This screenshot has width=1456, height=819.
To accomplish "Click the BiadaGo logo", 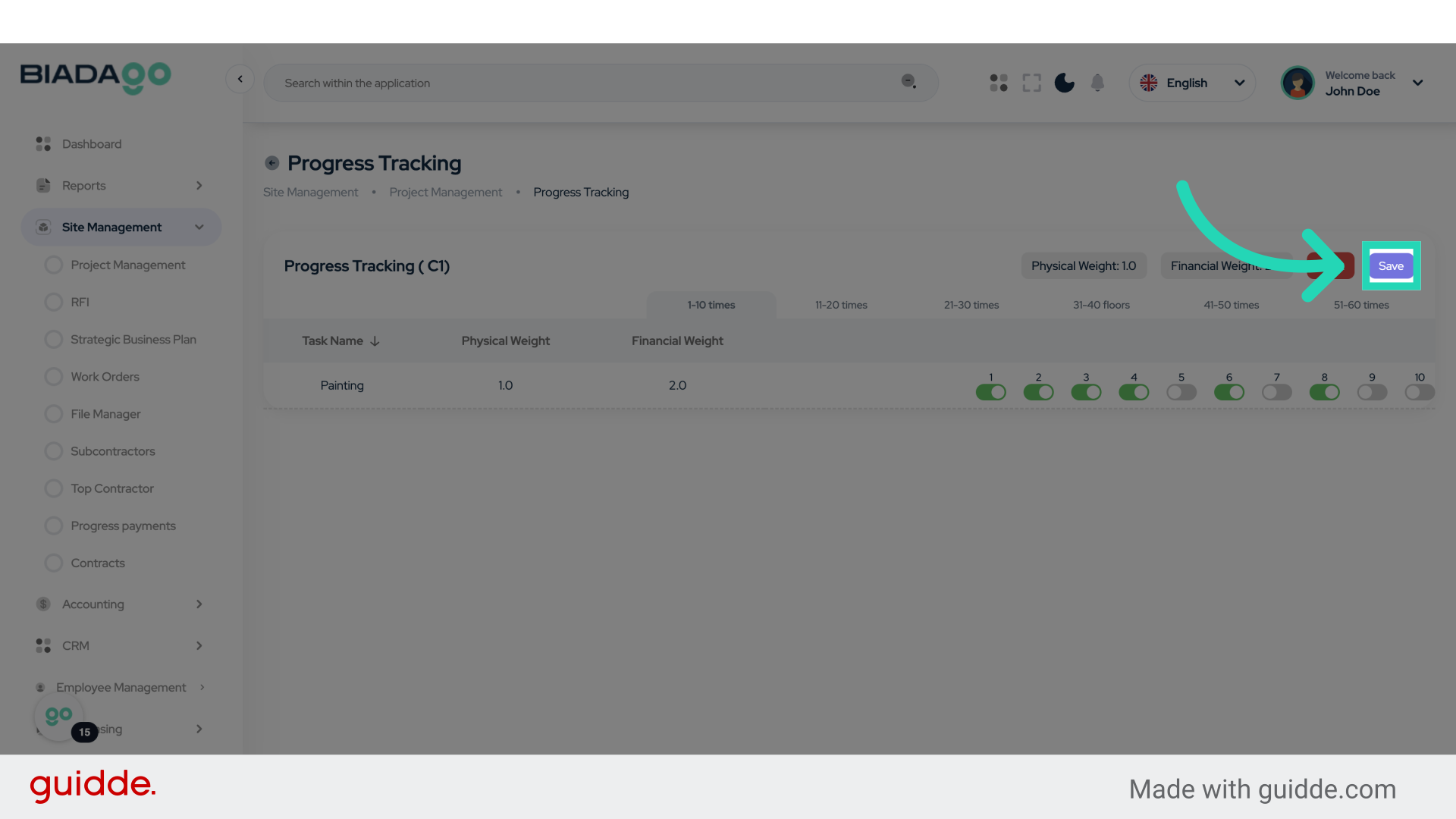I will pyautogui.click(x=96, y=77).
